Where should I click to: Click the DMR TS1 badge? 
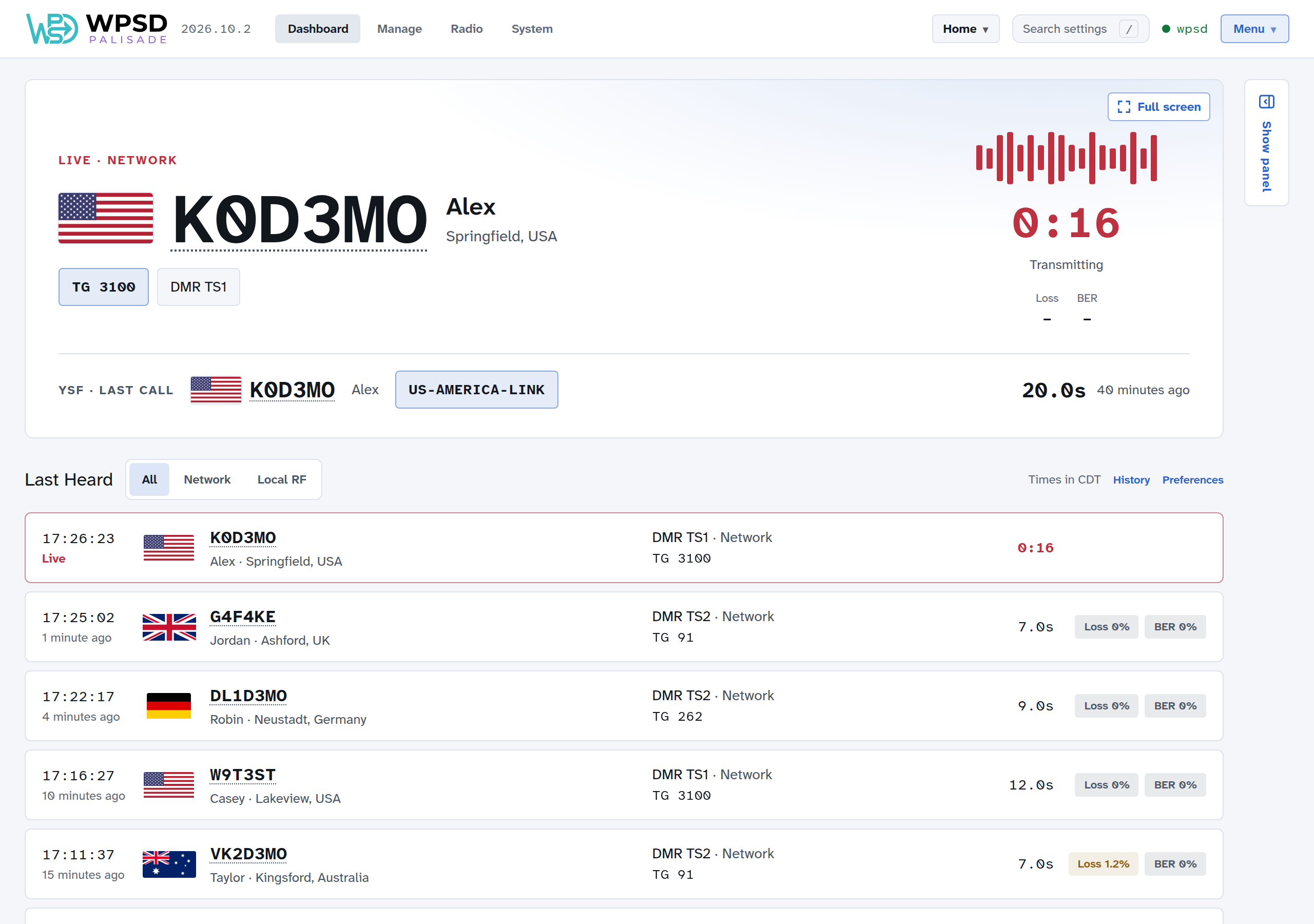[199, 287]
